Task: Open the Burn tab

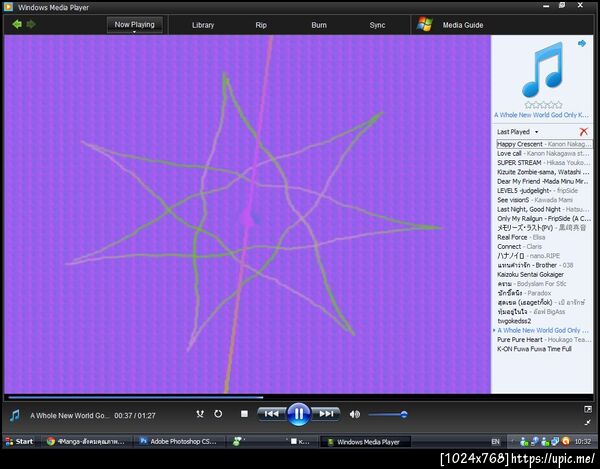Action: (x=319, y=25)
